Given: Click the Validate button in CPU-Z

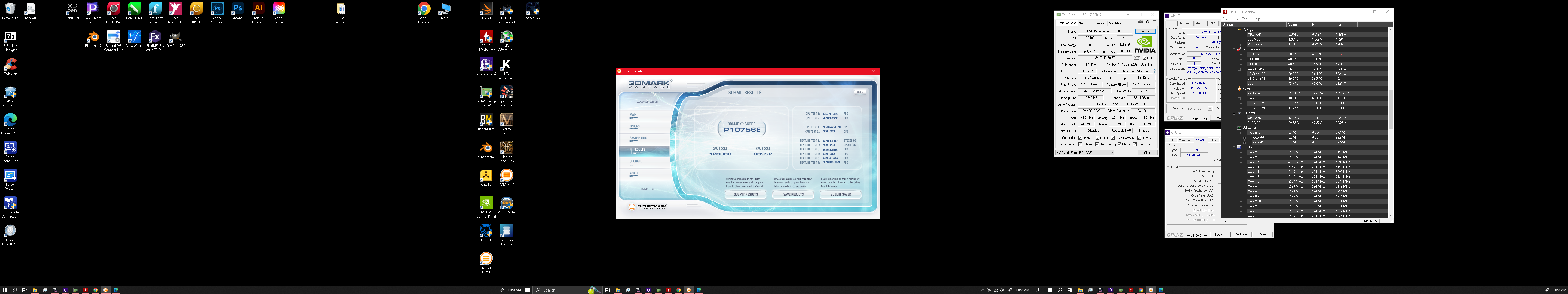Looking at the screenshot, I should (1242, 234).
